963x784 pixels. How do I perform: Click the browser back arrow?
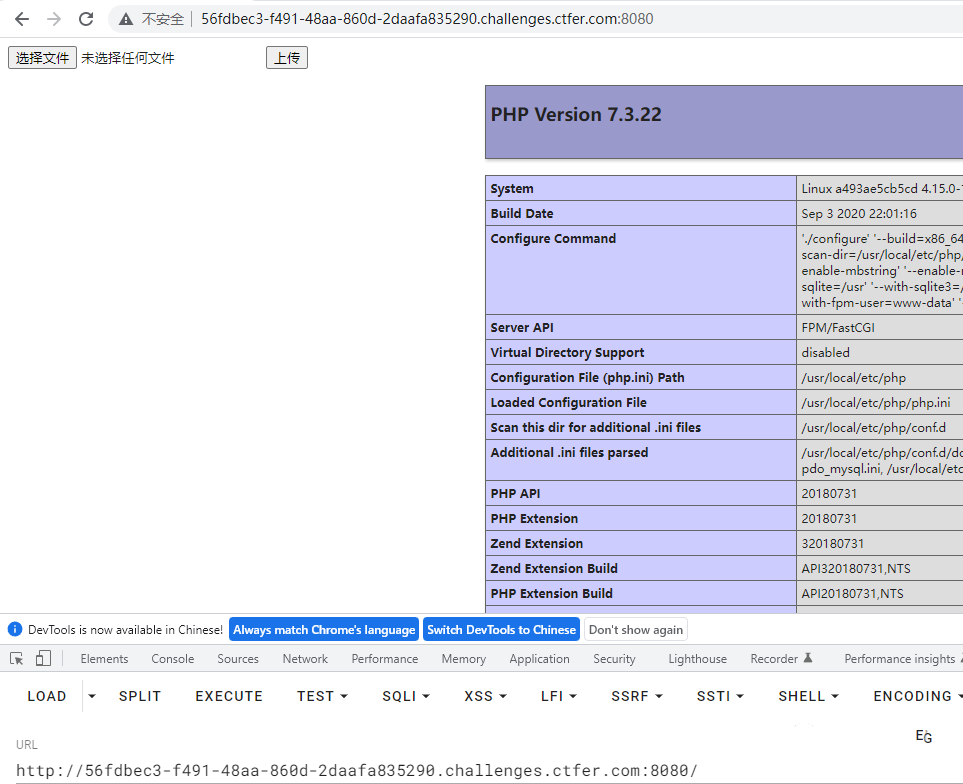tap(22, 19)
